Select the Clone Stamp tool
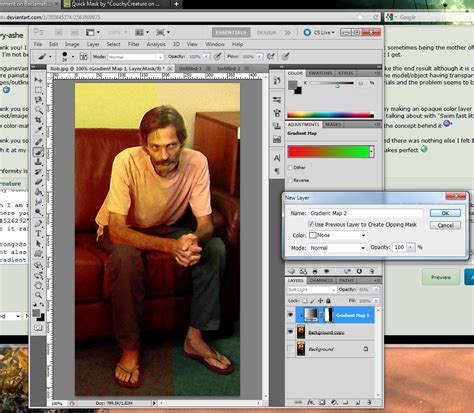Screen dimensions: 474x413 tap(38, 162)
